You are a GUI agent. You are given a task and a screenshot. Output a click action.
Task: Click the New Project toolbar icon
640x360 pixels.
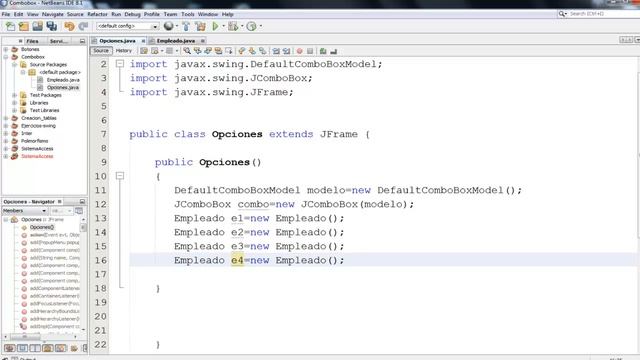(24, 27)
